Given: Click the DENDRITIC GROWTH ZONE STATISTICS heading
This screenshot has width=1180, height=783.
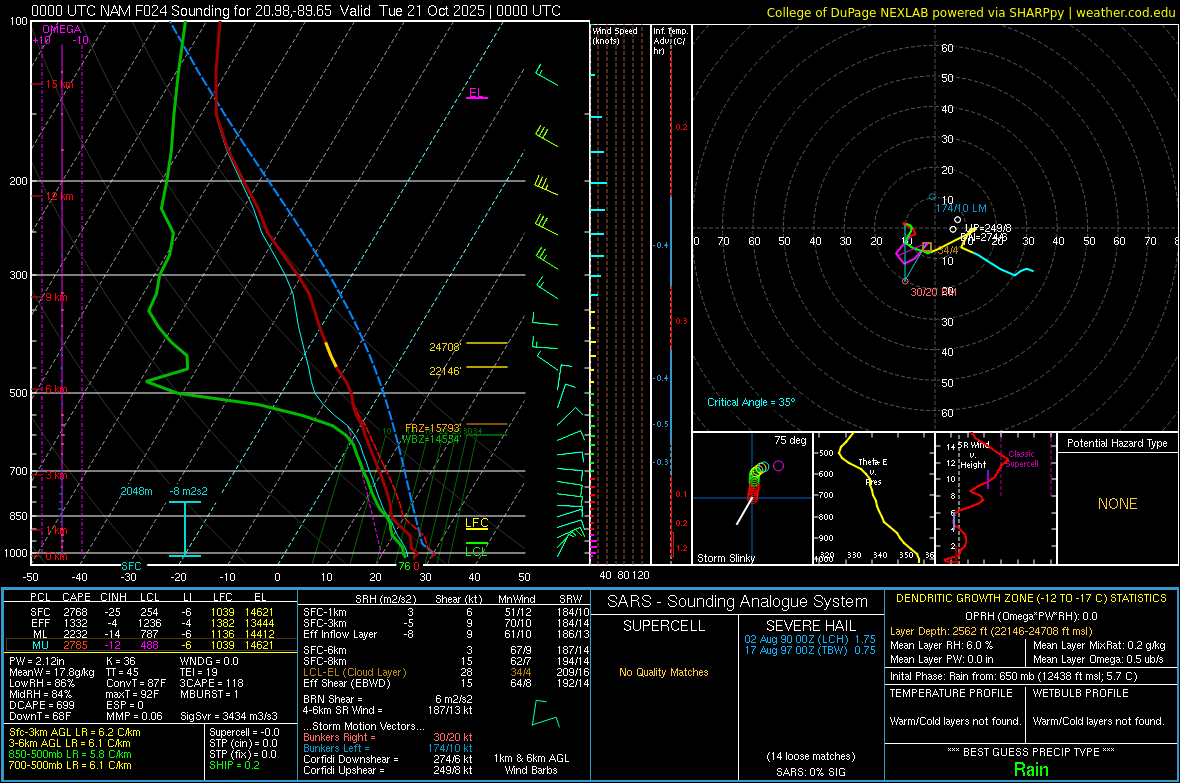Looking at the screenshot, I should coord(1031,599).
